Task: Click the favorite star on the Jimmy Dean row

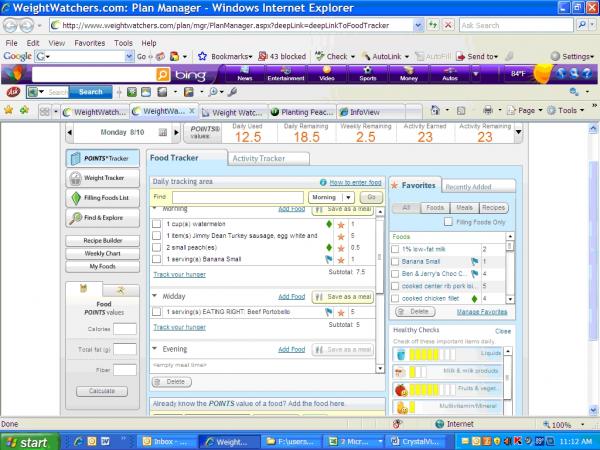Action: click(x=341, y=236)
